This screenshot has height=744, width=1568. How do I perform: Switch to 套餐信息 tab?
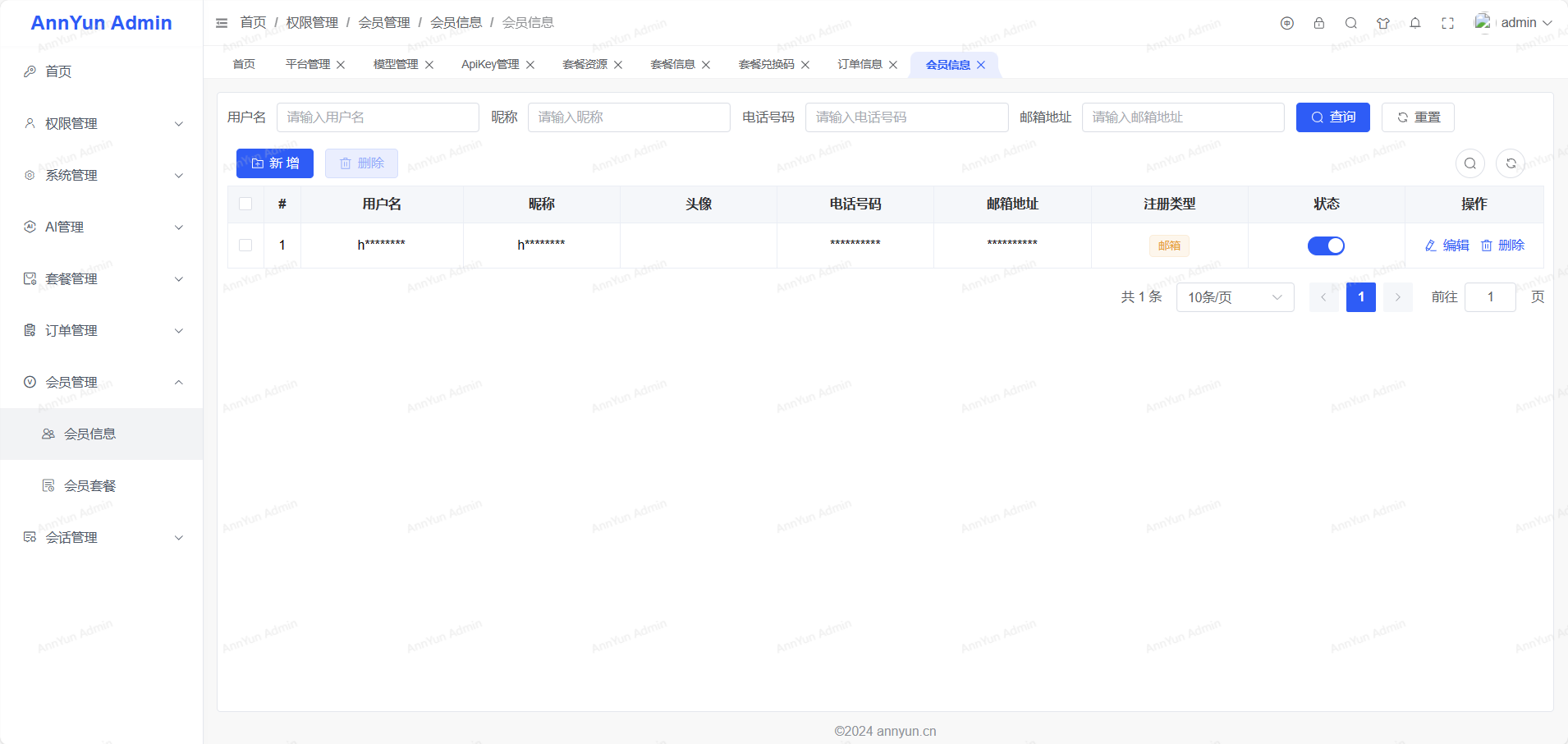(x=672, y=65)
